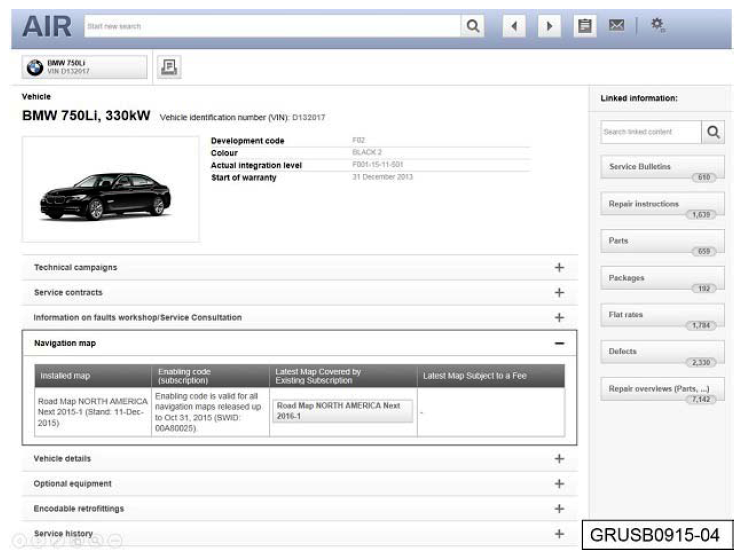743x559 pixels.
Task: Click the VIN value D132017 in heading
Action: click(308, 117)
